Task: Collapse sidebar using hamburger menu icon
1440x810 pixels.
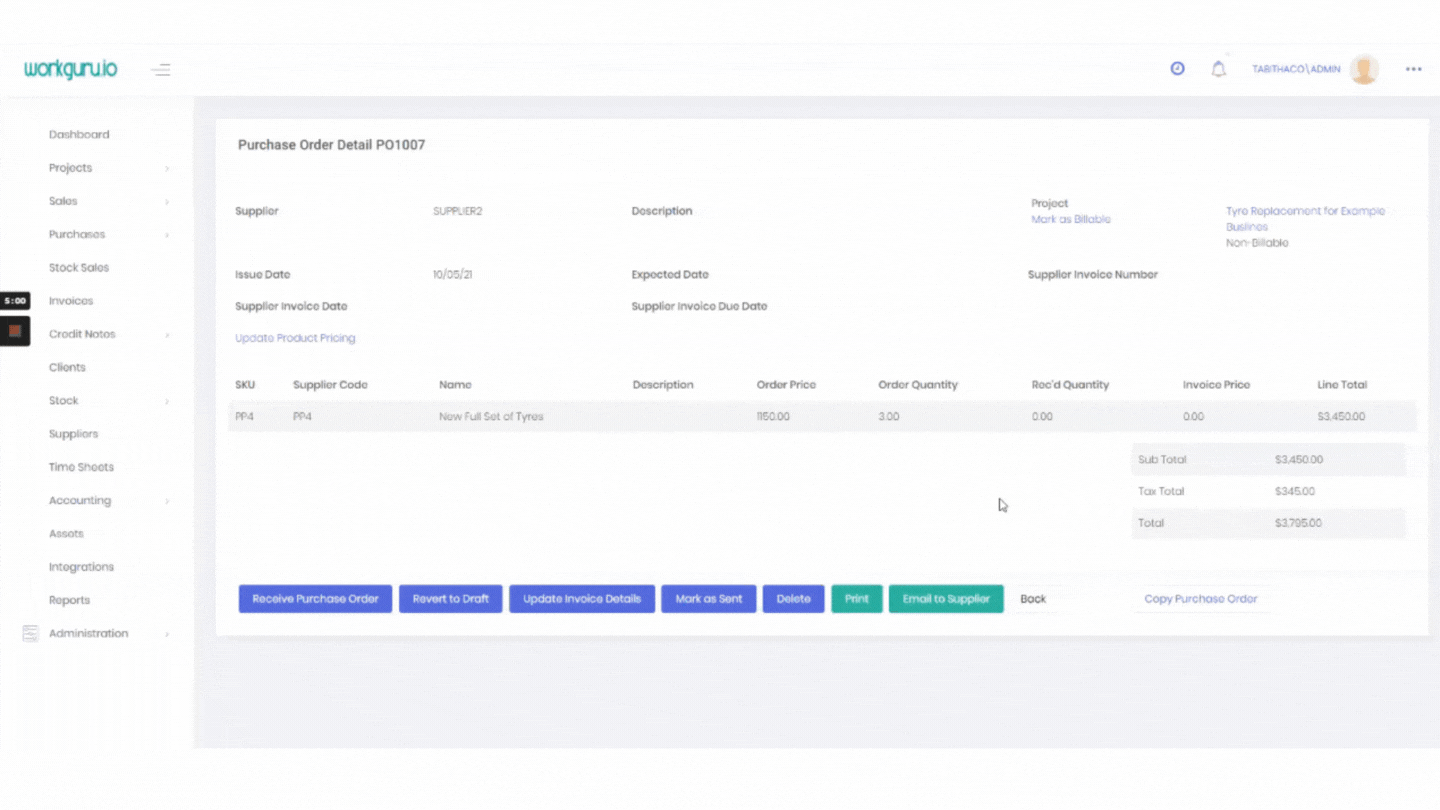Action: [161, 70]
